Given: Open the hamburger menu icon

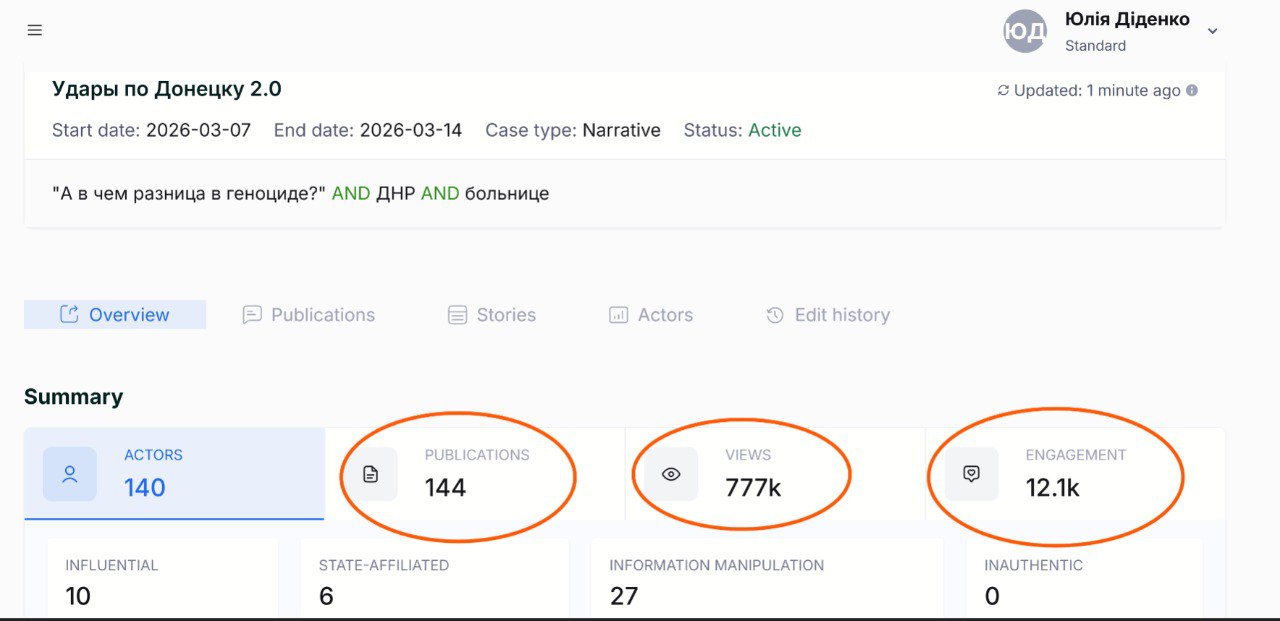Looking at the screenshot, I should [35, 30].
